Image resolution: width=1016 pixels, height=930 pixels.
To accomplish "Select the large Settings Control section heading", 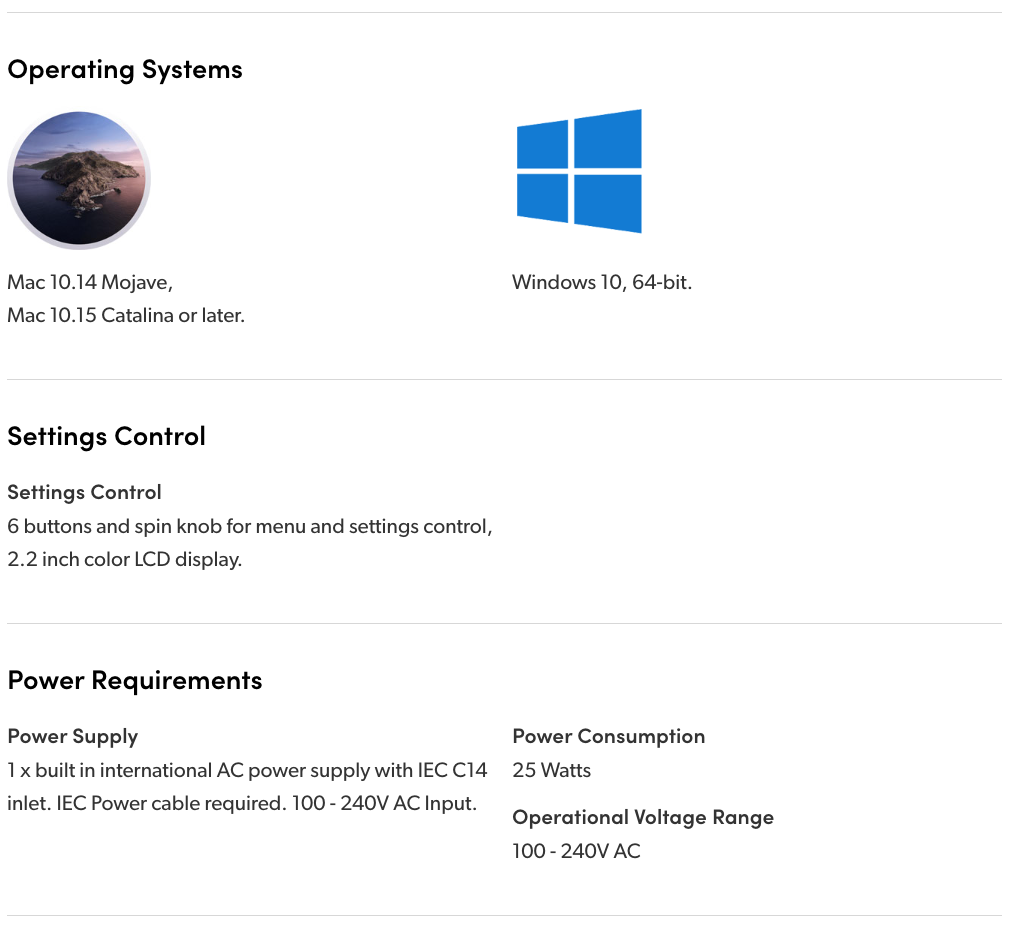I will click(106, 437).
